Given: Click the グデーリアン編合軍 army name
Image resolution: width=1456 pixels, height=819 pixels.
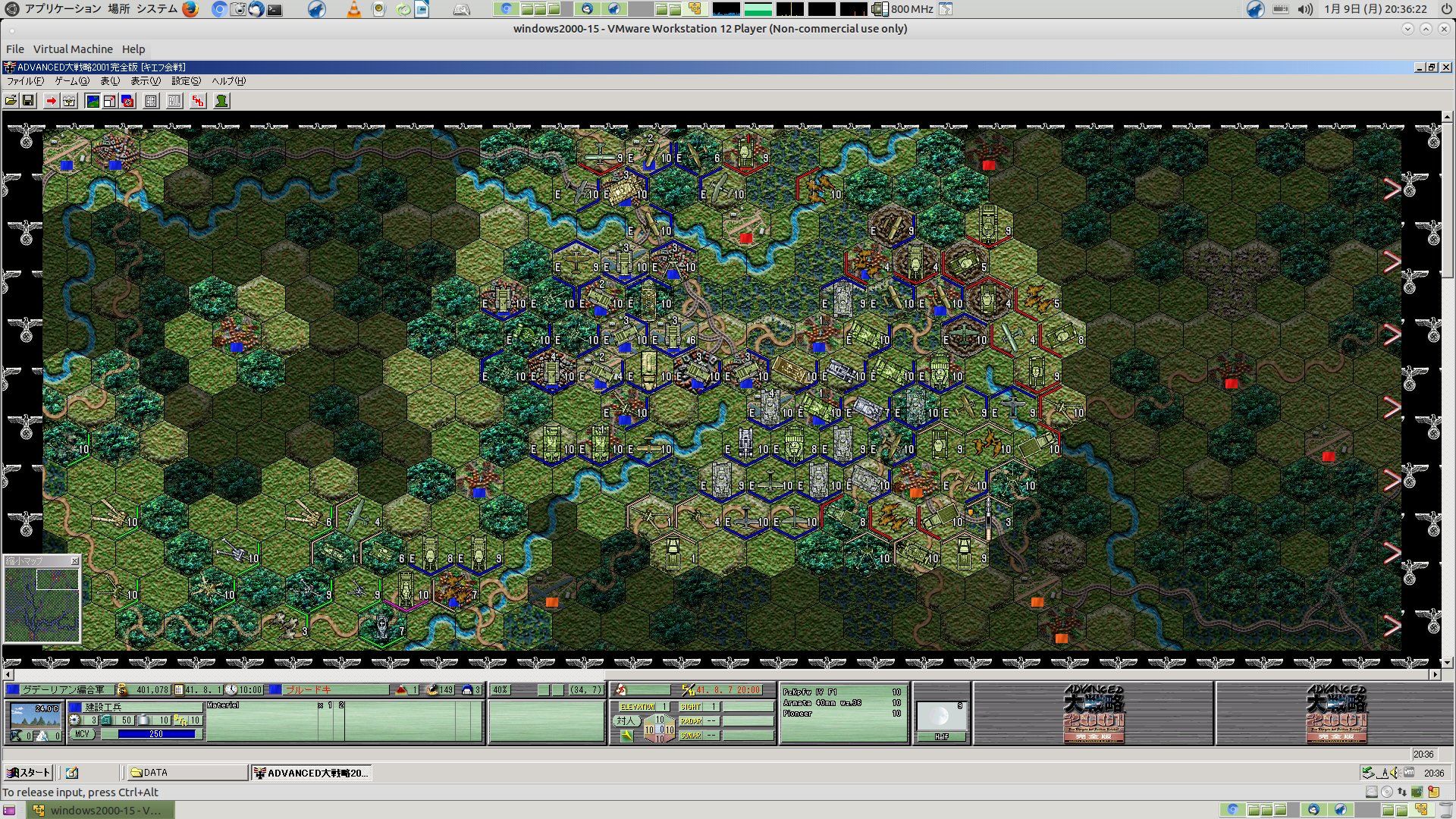Looking at the screenshot, I should point(63,690).
